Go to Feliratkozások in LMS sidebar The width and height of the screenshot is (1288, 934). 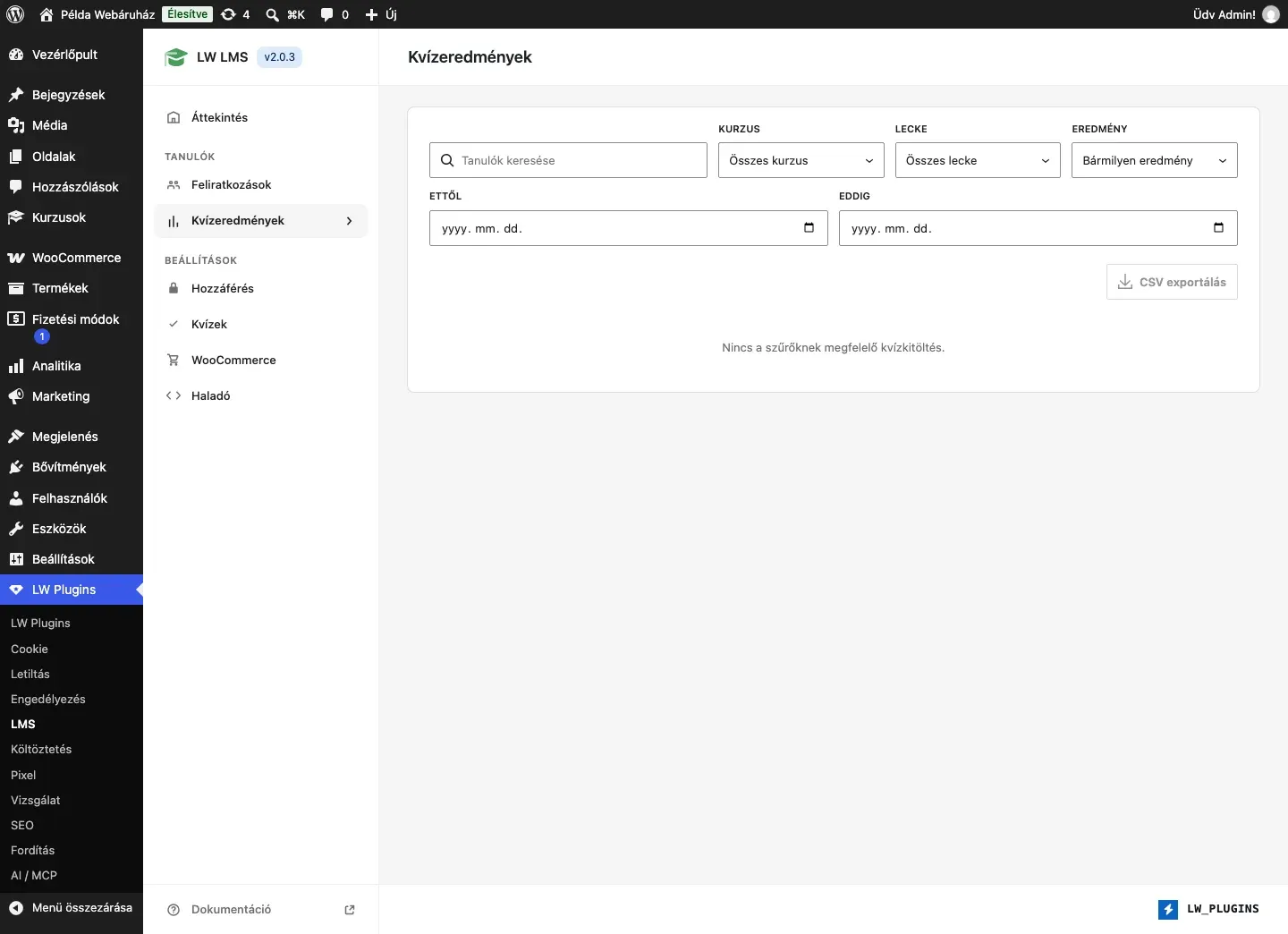tap(261, 184)
